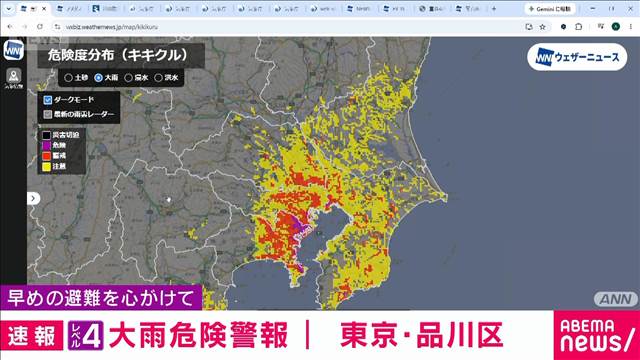
Task: Enable the 最新の雨雲レーダー checkbox
Action: click(x=48, y=114)
